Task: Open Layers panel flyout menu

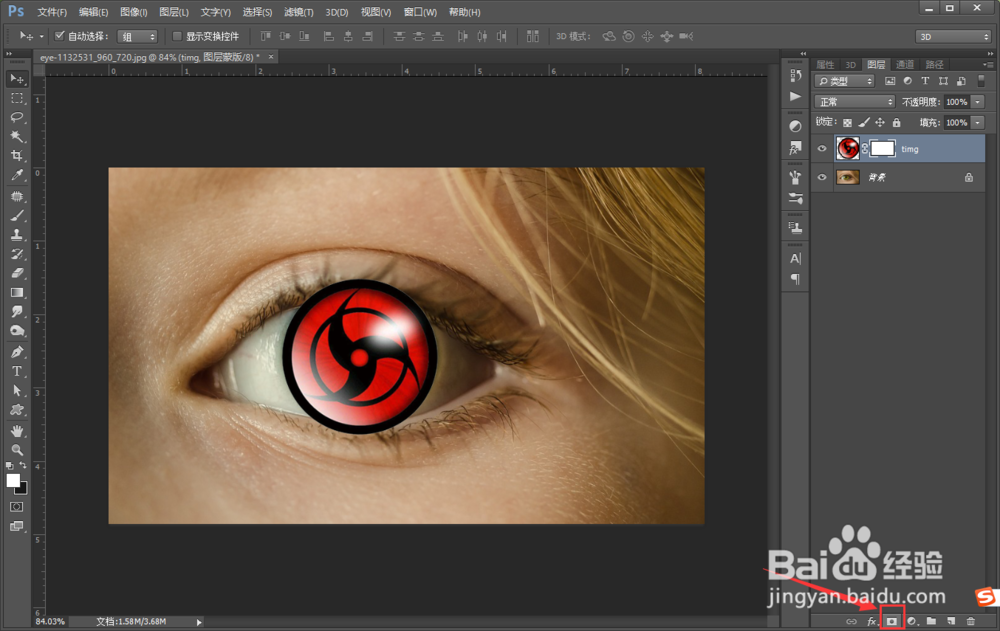Action: click(987, 64)
